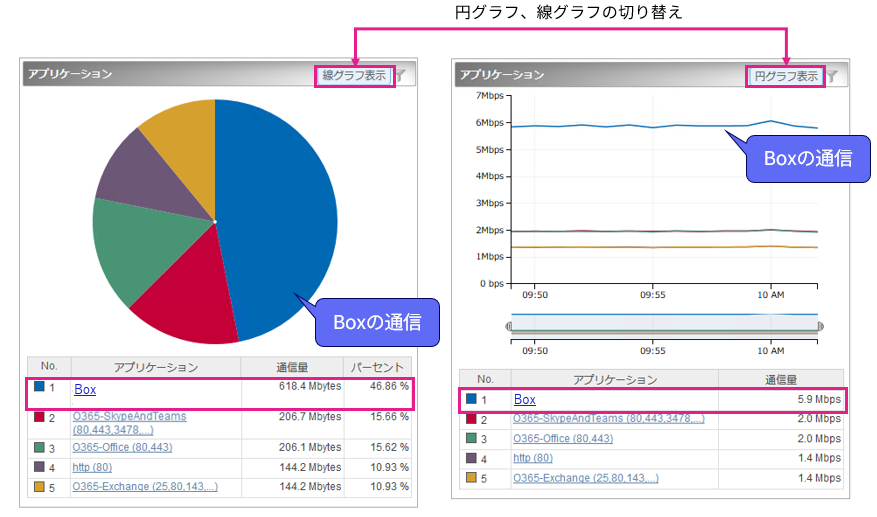Click the 線グラフ表示 button
This screenshot has width=877, height=517.
click(354, 75)
